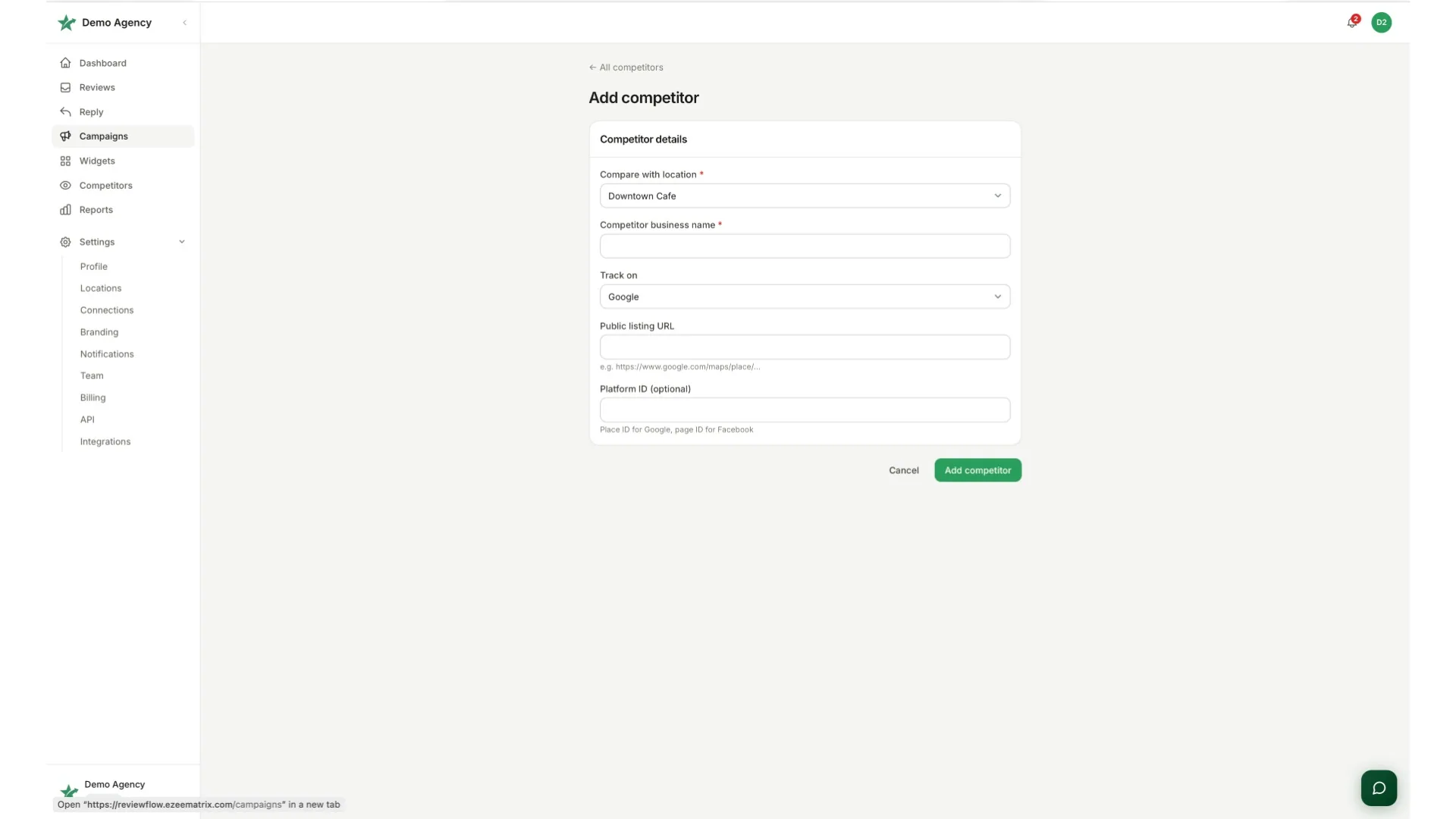Image resolution: width=1456 pixels, height=819 pixels.
Task: Click the Reviews inbox icon
Action: tap(65, 87)
